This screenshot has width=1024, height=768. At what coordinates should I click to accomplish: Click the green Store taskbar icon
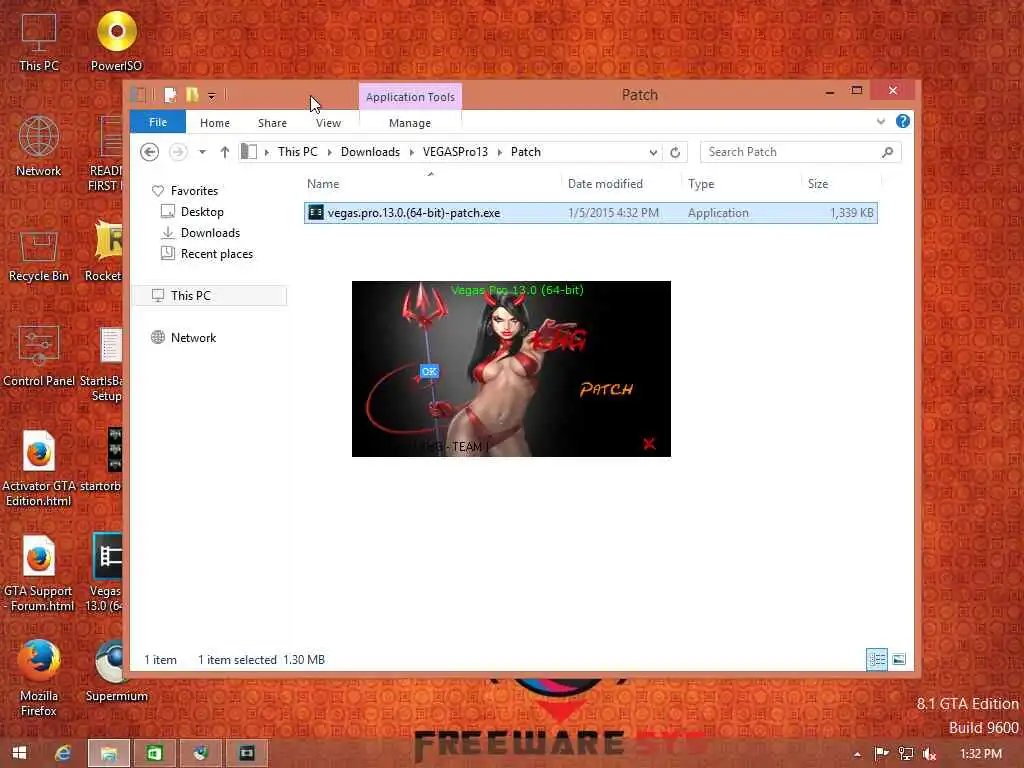(155, 753)
